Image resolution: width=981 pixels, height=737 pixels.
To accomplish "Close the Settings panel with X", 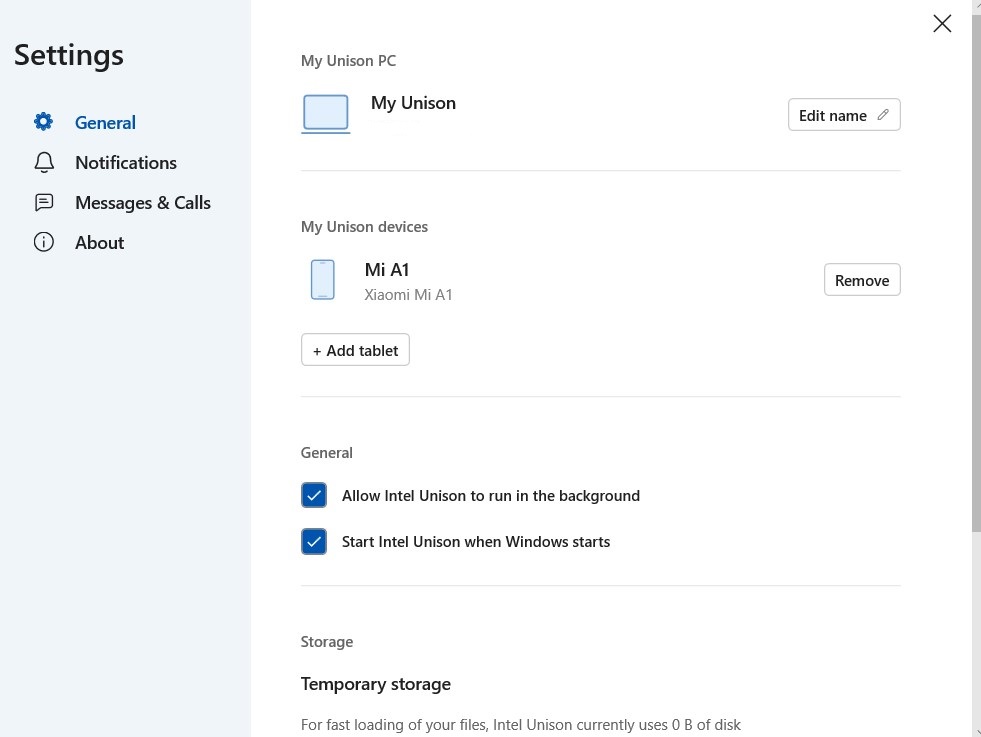I will [x=942, y=24].
